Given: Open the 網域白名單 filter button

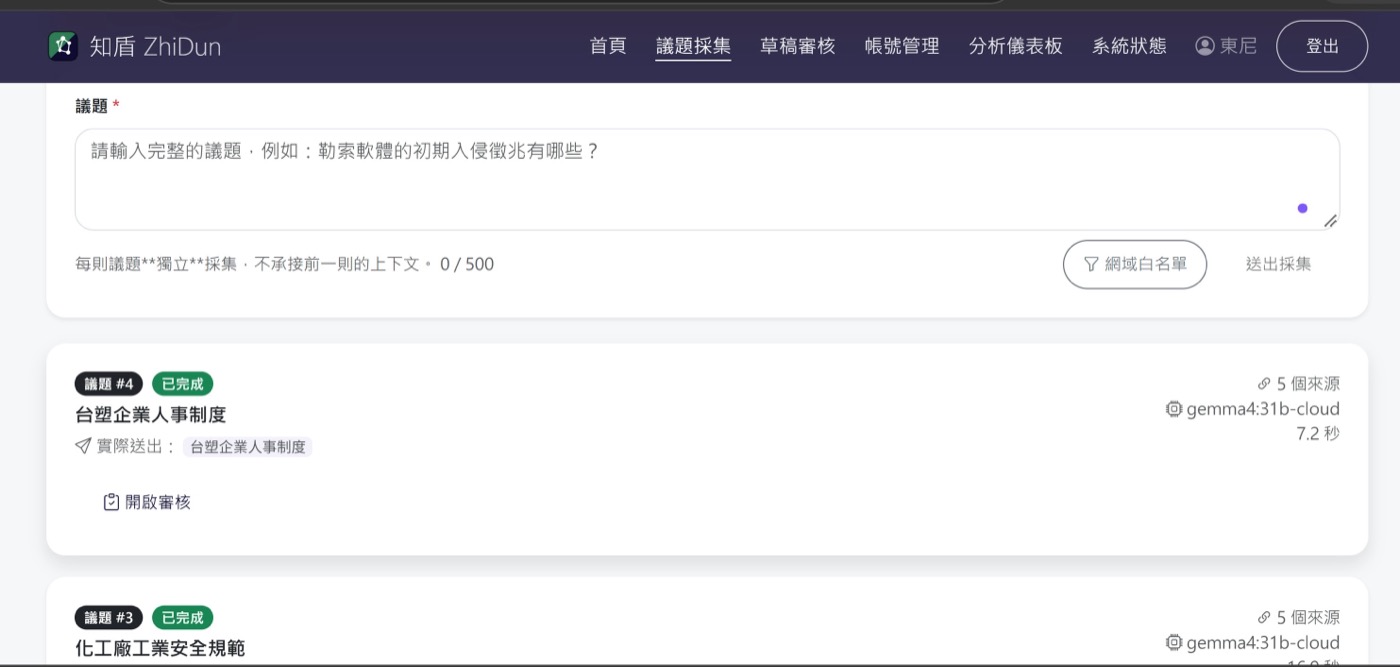Looking at the screenshot, I should coord(1135,264).
